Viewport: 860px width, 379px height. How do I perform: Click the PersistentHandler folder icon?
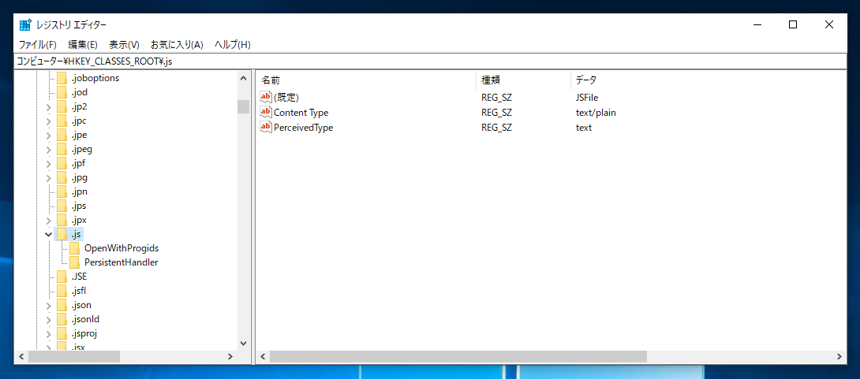(x=75, y=263)
